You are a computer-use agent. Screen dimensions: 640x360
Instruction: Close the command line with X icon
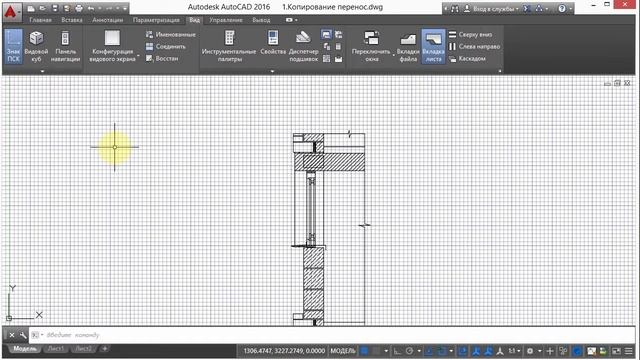coord(12,335)
